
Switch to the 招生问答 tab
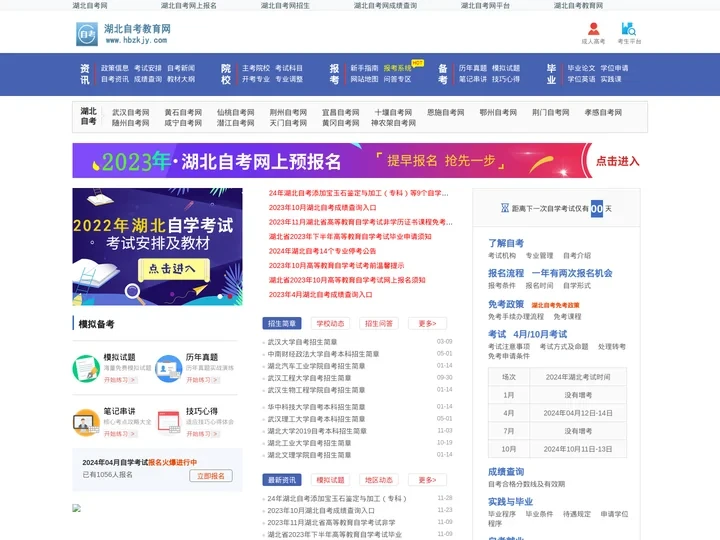pos(379,324)
